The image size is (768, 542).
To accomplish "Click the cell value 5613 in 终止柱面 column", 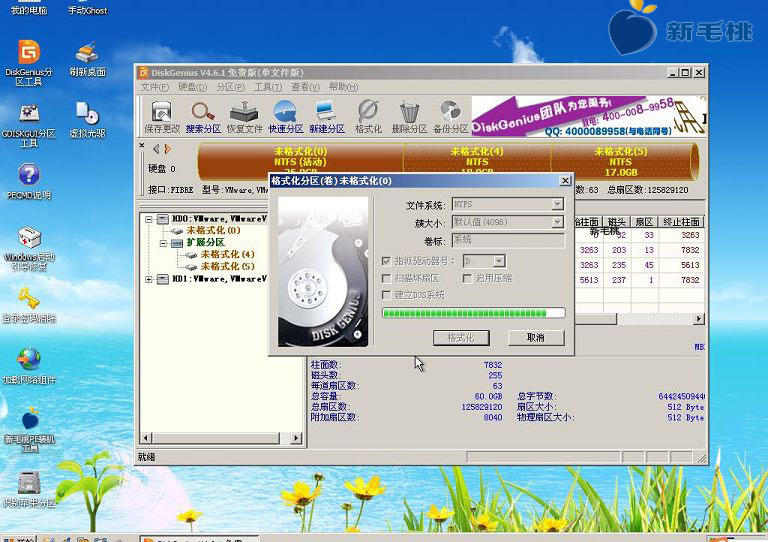I will pyautogui.click(x=690, y=265).
